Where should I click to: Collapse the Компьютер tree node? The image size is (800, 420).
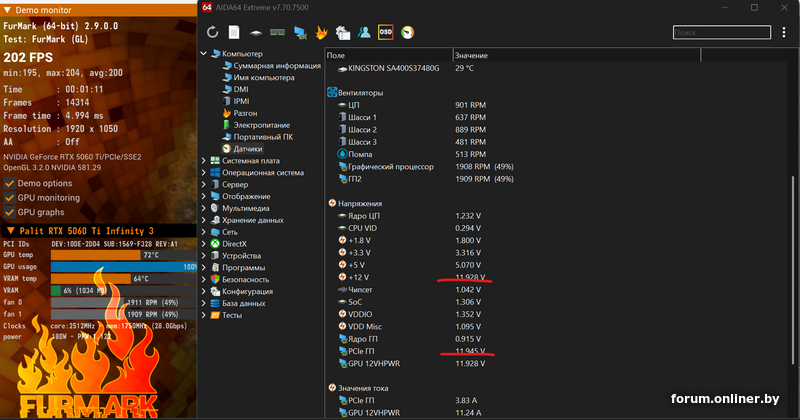(x=205, y=54)
